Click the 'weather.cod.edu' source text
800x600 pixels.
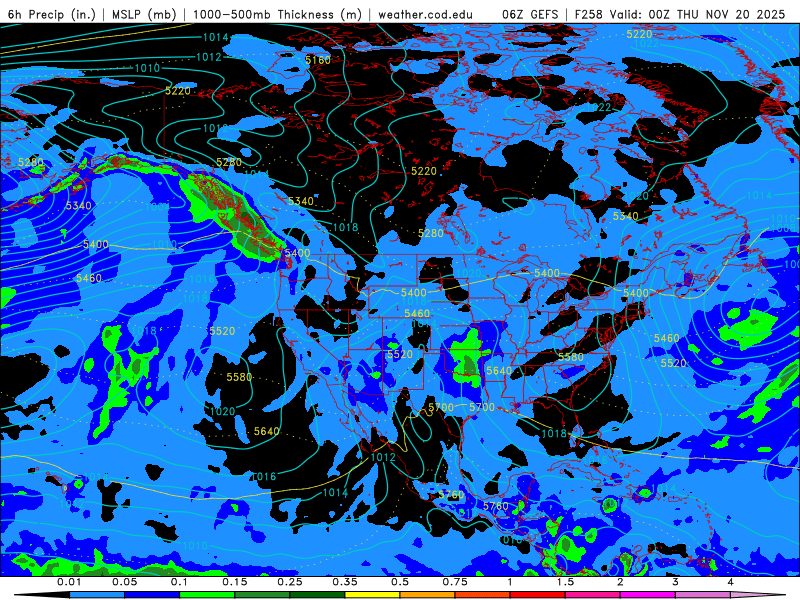425,14
